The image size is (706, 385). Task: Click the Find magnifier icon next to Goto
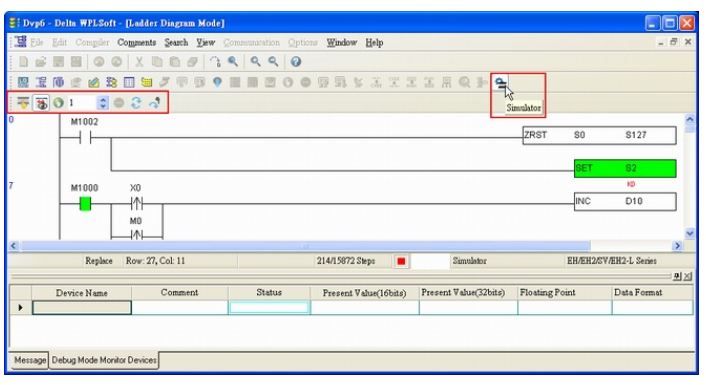(233, 62)
